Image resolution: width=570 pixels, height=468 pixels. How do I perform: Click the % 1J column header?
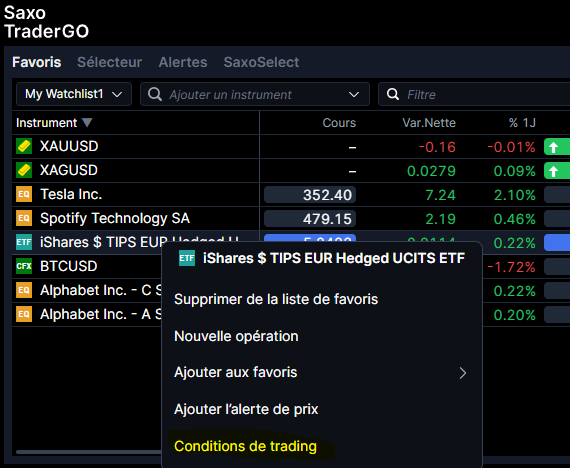tap(522, 123)
